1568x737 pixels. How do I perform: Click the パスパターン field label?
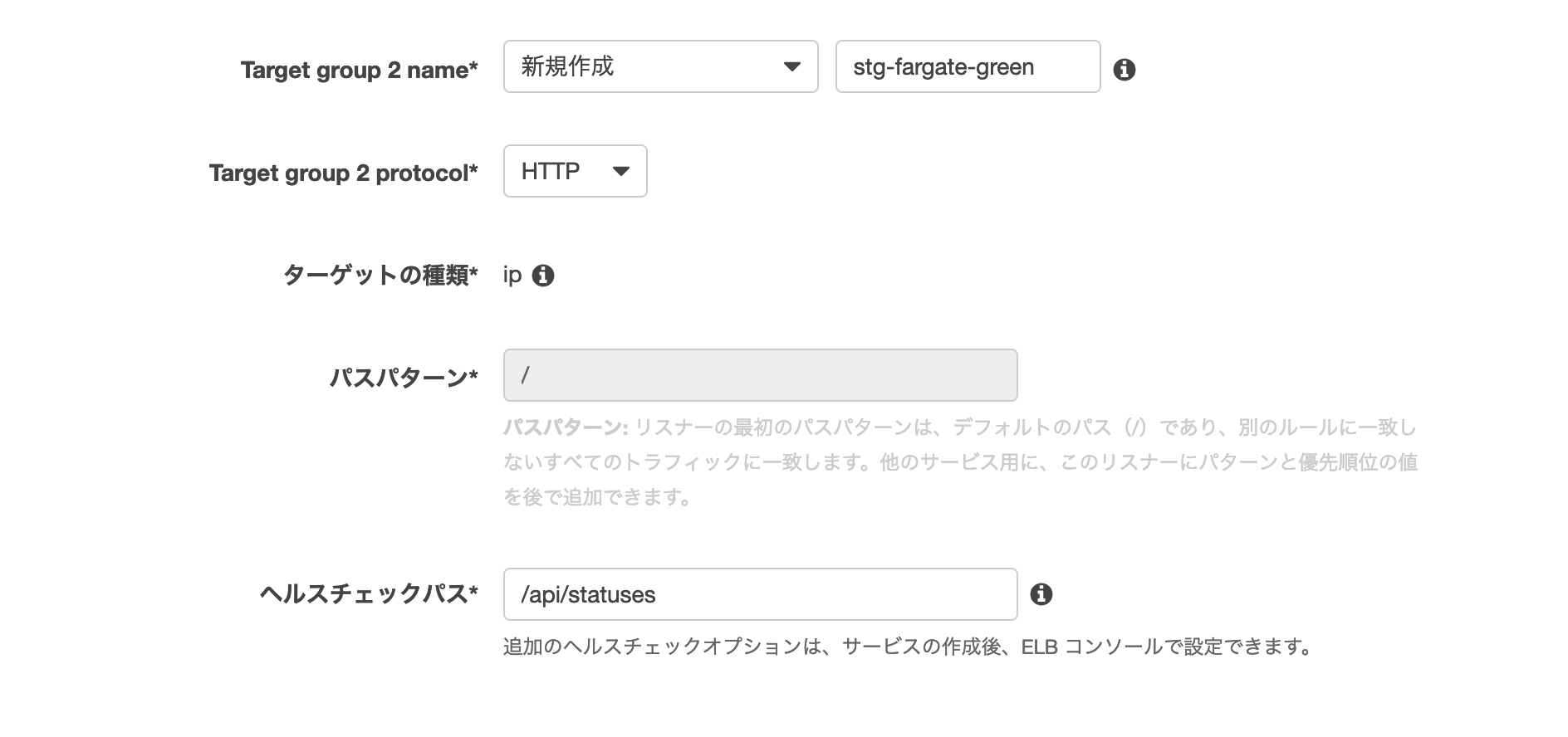pyautogui.click(x=404, y=378)
